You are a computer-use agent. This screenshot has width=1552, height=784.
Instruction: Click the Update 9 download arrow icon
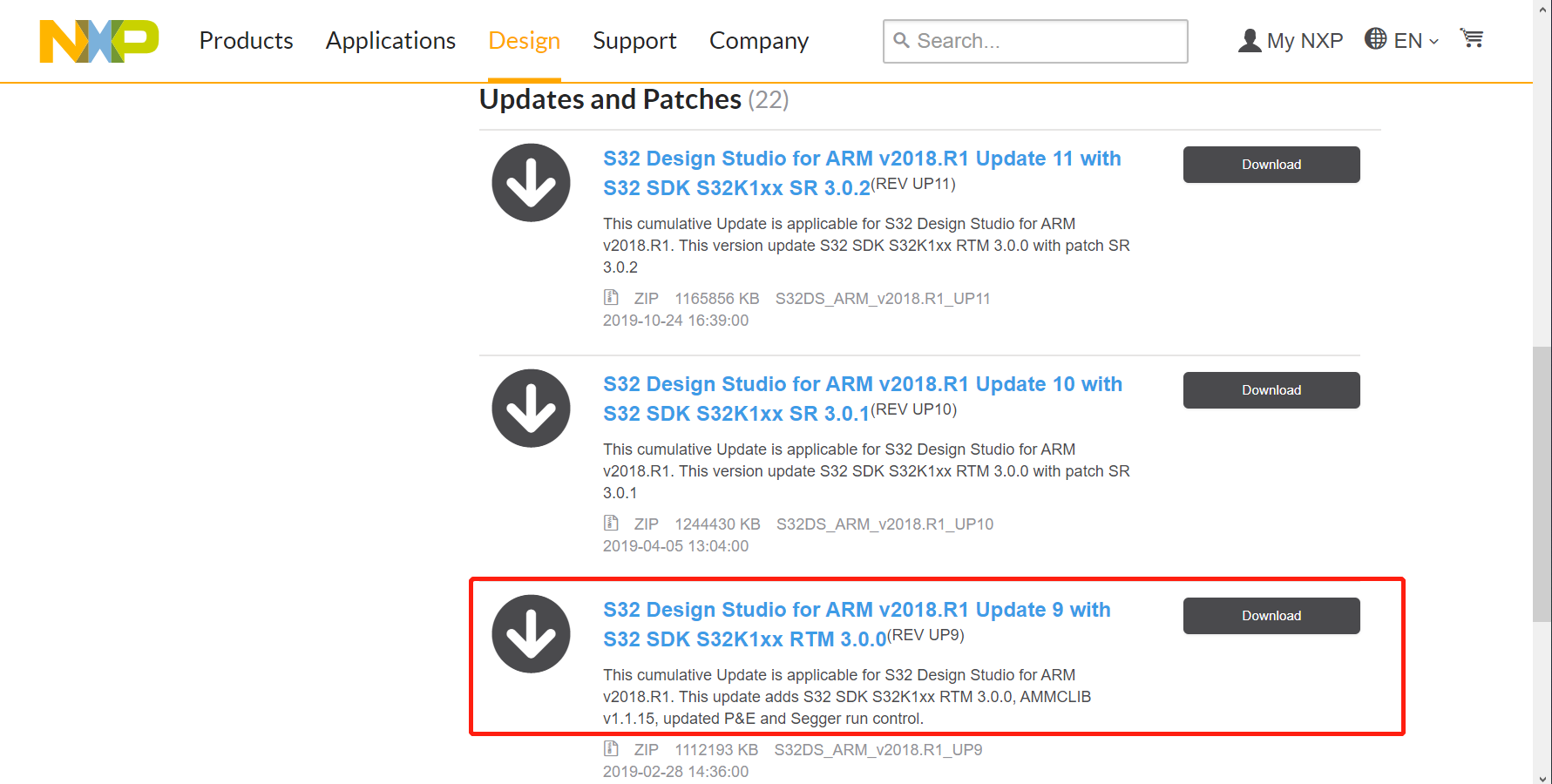(x=531, y=634)
